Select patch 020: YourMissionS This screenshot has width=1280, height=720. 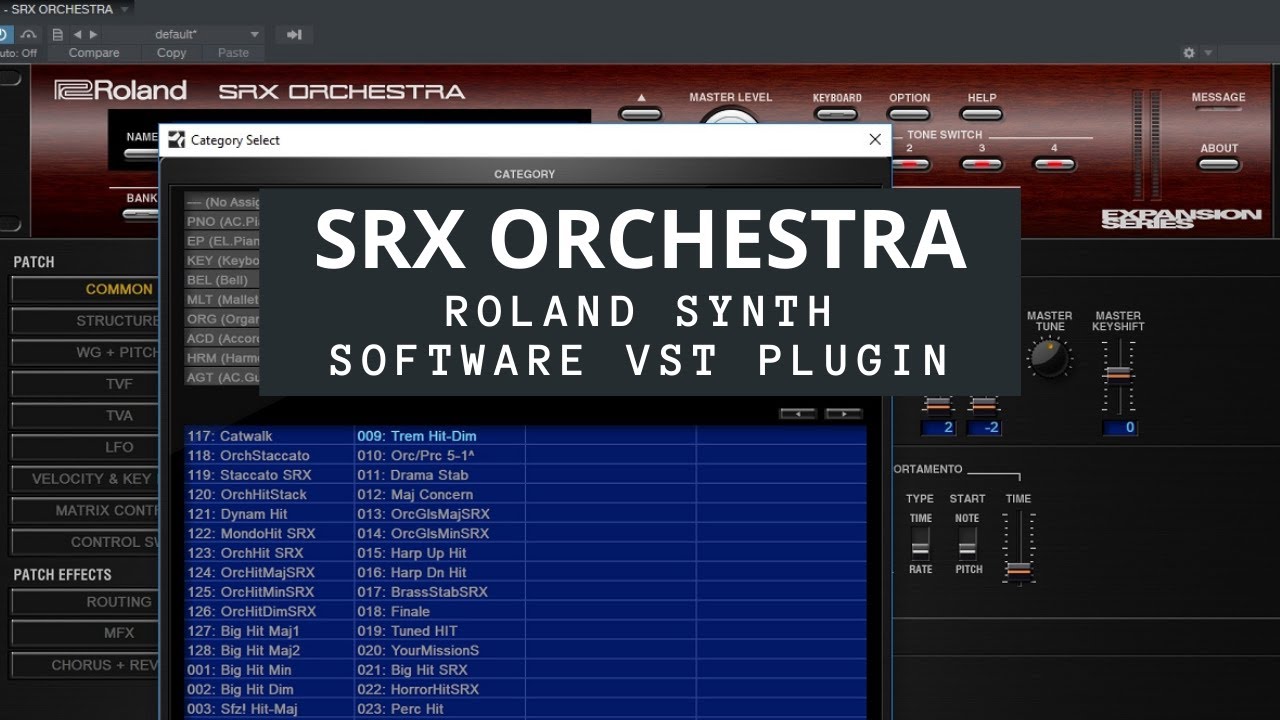click(440, 650)
